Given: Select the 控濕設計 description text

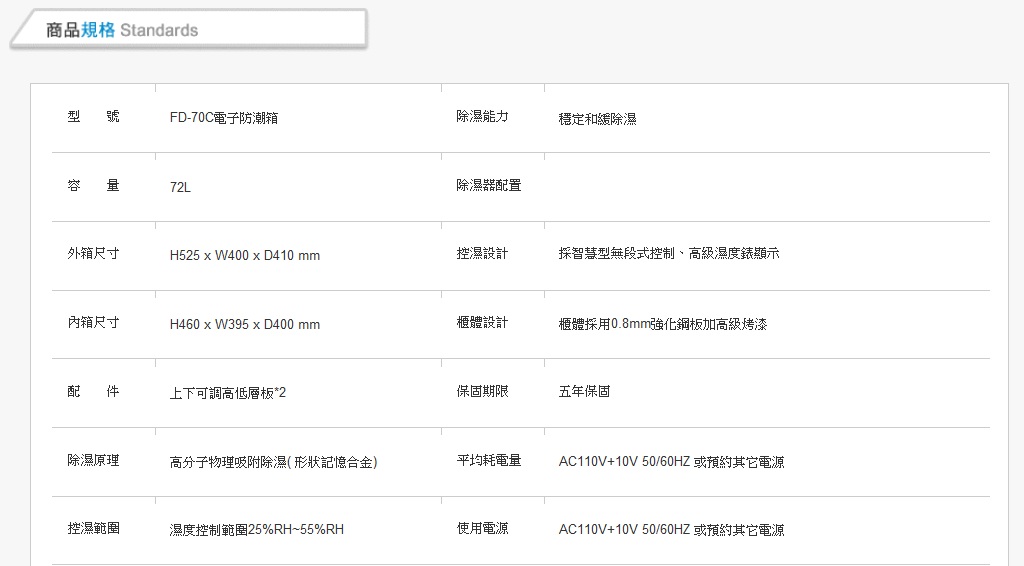Looking at the screenshot, I should [x=669, y=253].
